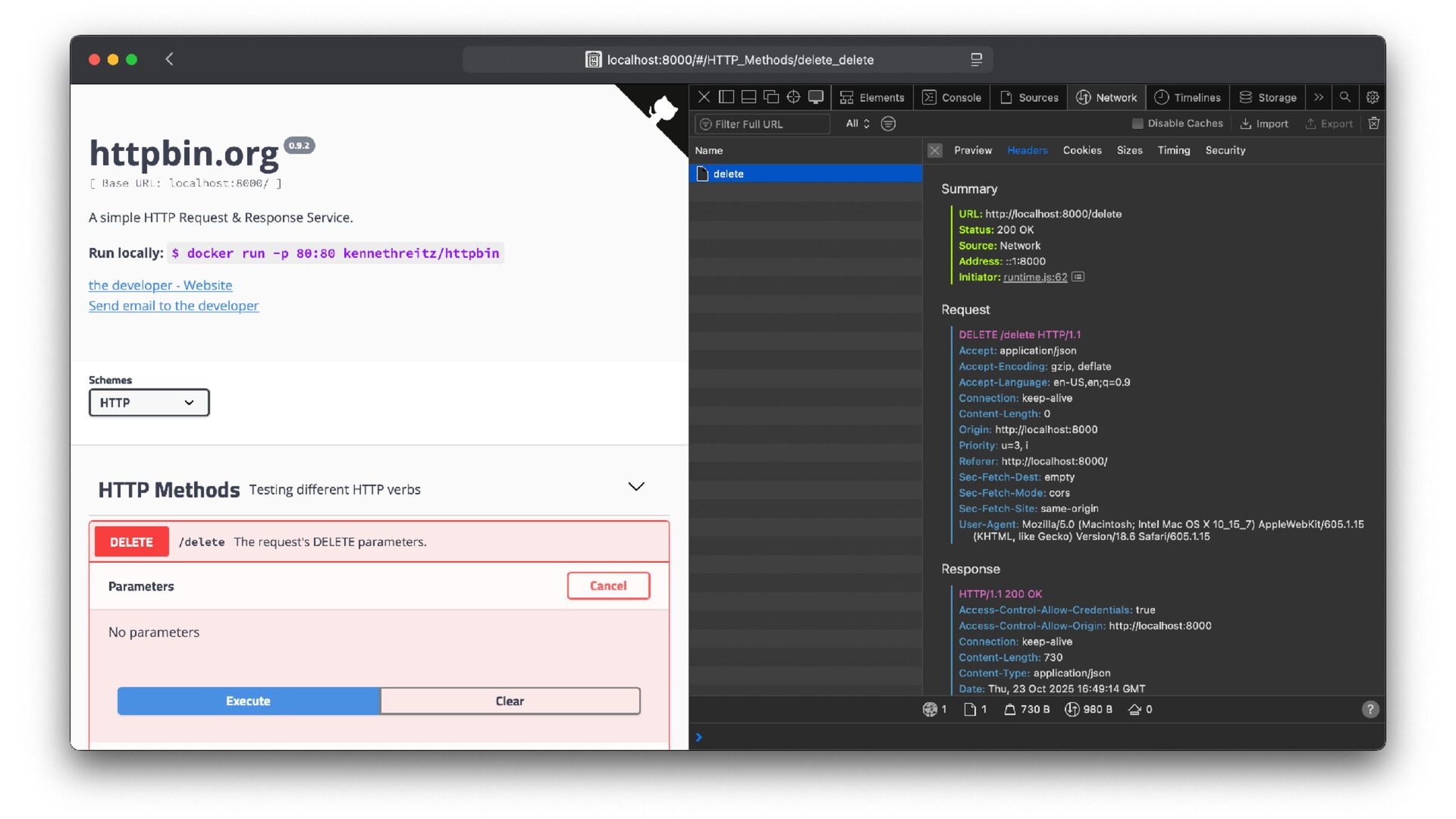This screenshot has height=819, width=1456.
Task: Switch to the Console tab
Action: click(x=952, y=97)
